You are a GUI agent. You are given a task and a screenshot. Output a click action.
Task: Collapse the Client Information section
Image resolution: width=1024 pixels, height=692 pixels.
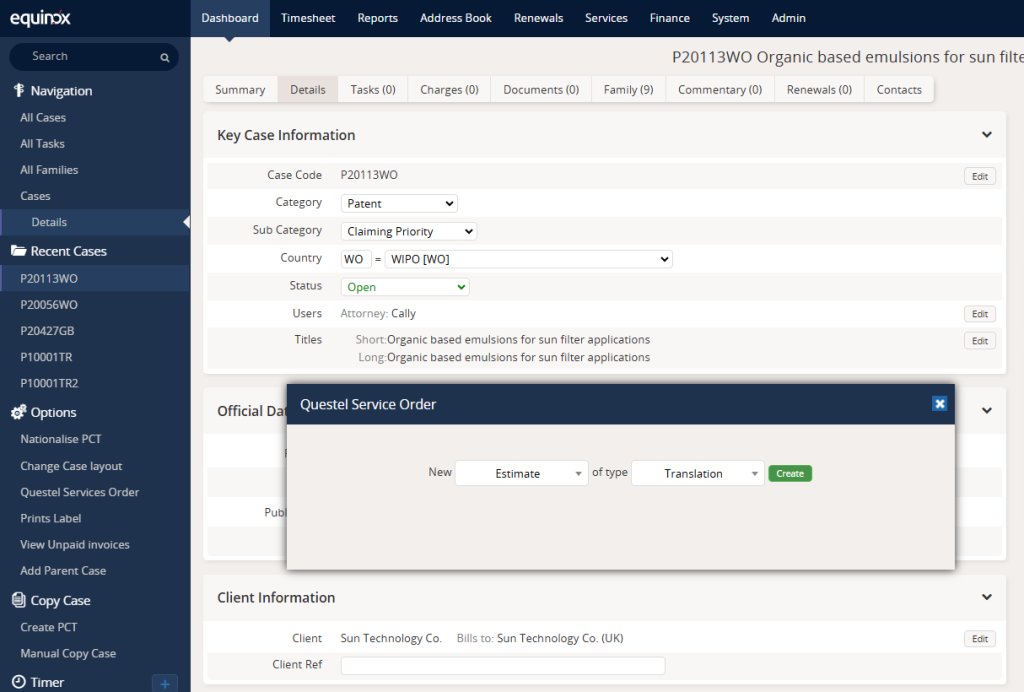(986, 597)
